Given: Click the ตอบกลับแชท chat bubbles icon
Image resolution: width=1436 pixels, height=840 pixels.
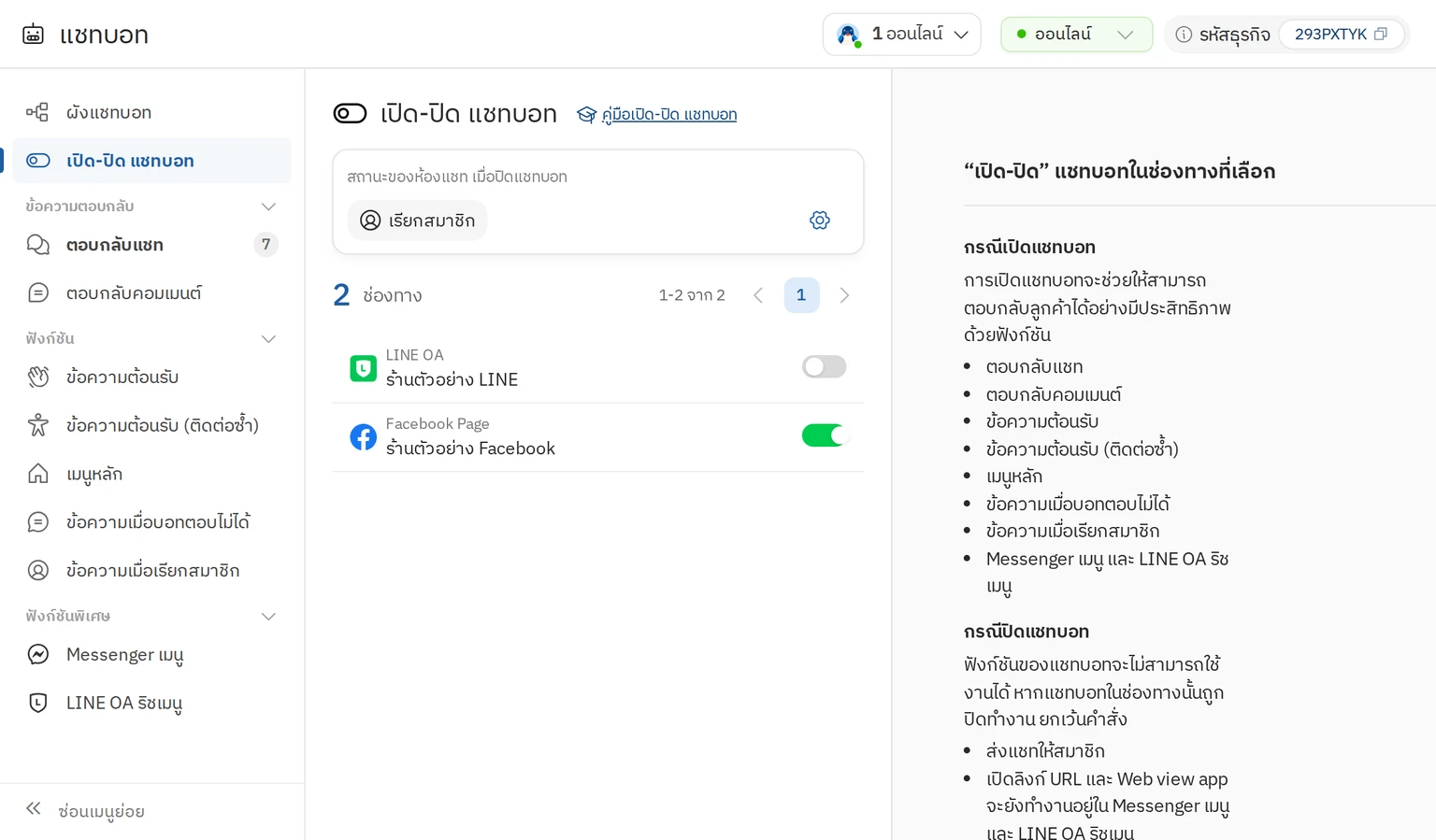Looking at the screenshot, I should point(37,245).
